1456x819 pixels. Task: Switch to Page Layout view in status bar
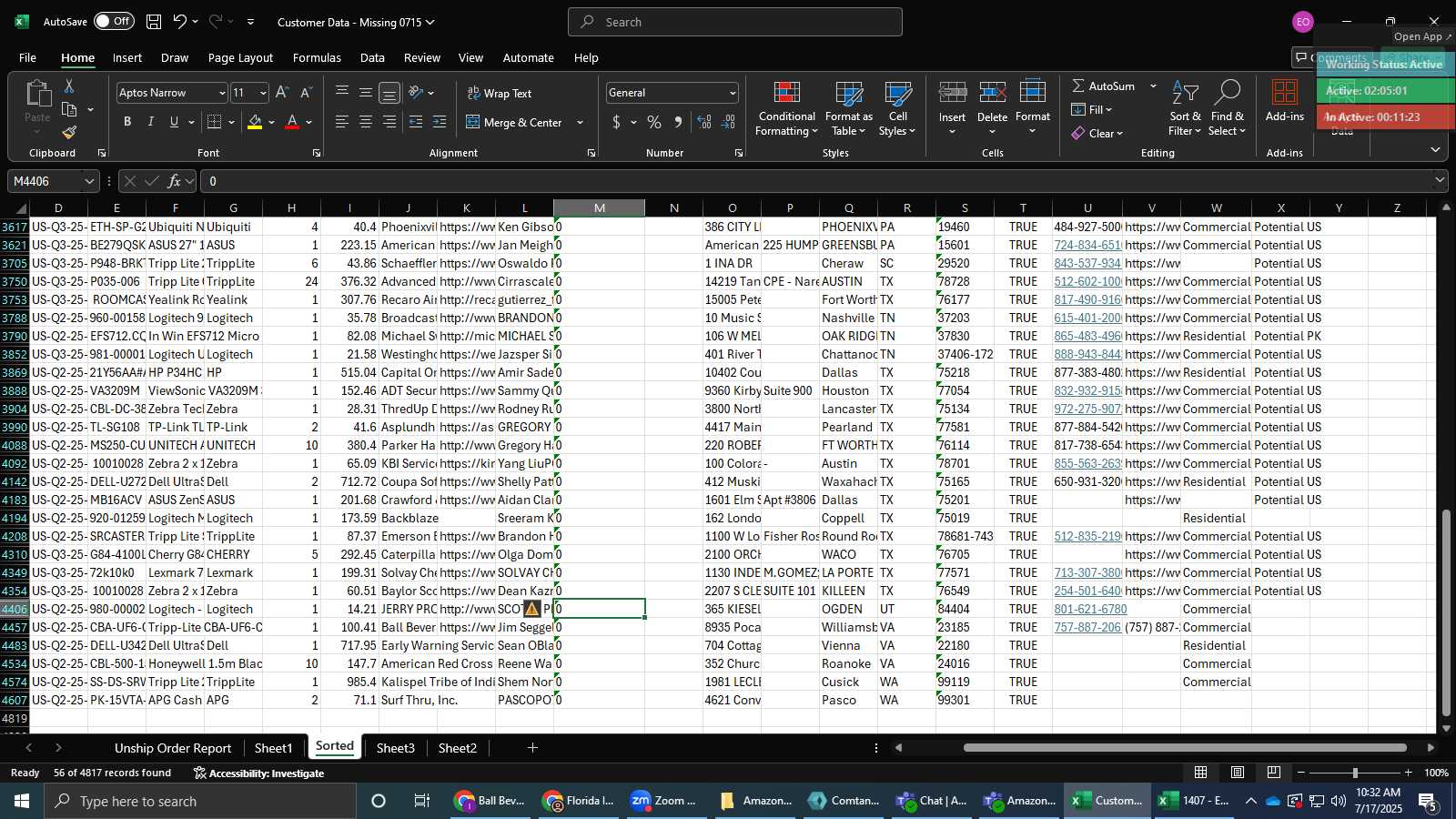[x=1238, y=773]
